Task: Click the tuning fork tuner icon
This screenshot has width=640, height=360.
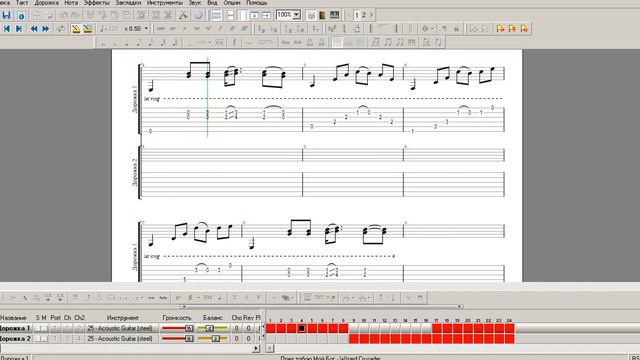Action: click(183, 16)
